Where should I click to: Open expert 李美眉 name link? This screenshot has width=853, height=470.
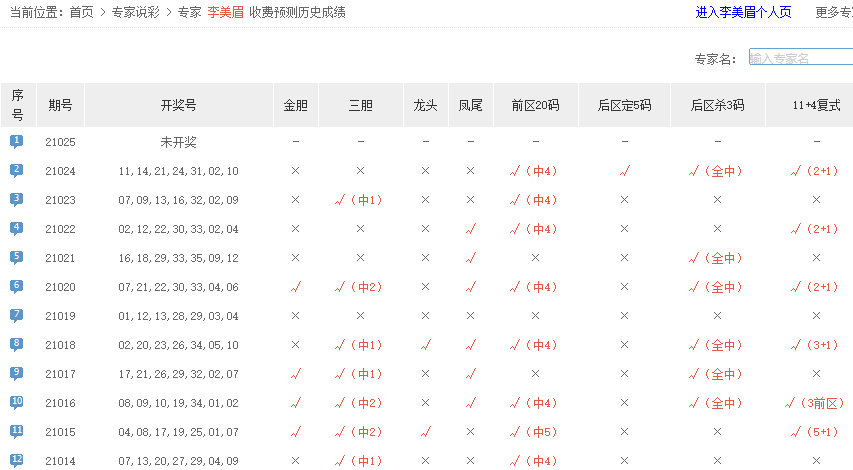(x=225, y=13)
